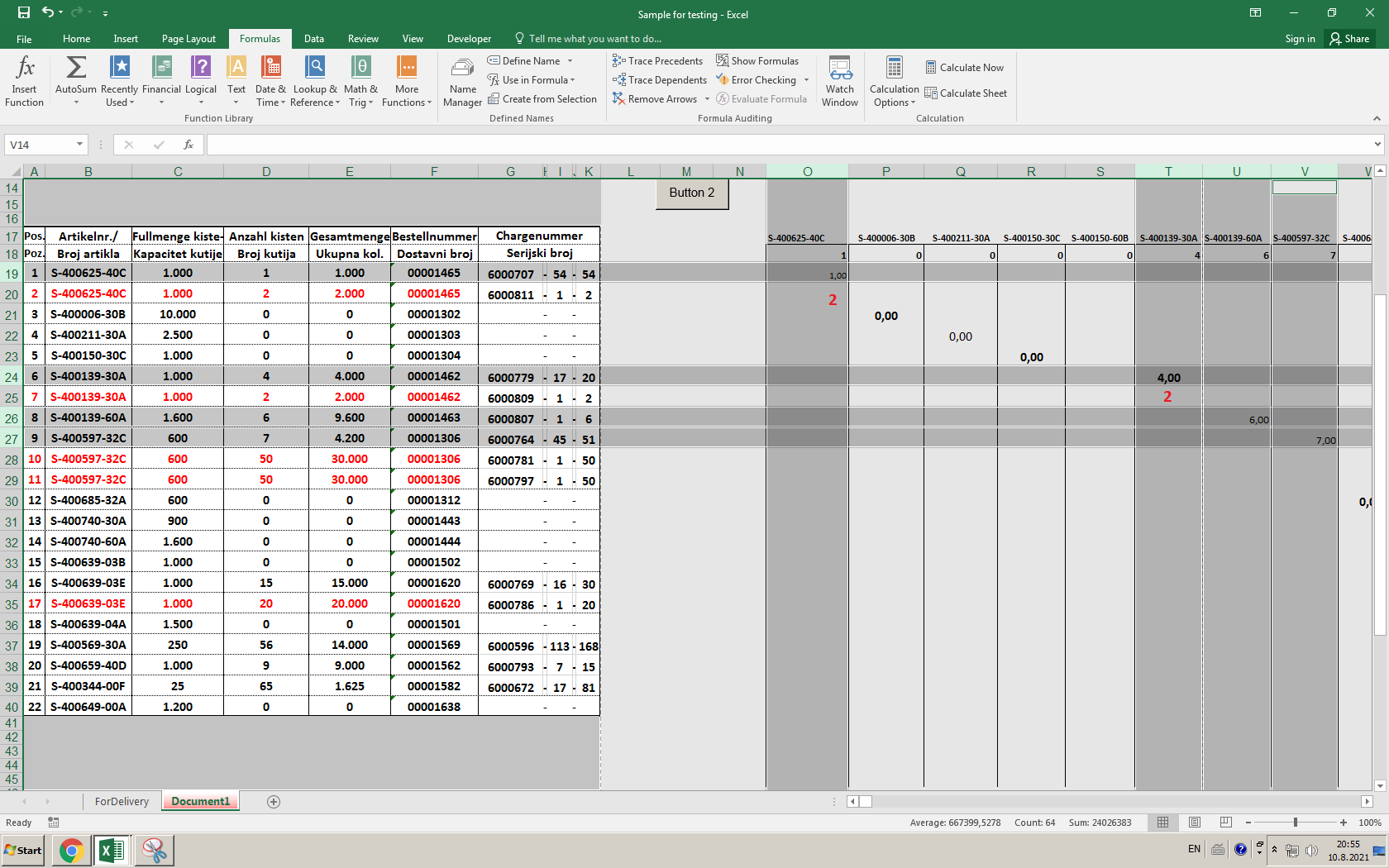1389x868 pixels.
Task: Open More Functions menu
Action: click(407, 81)
